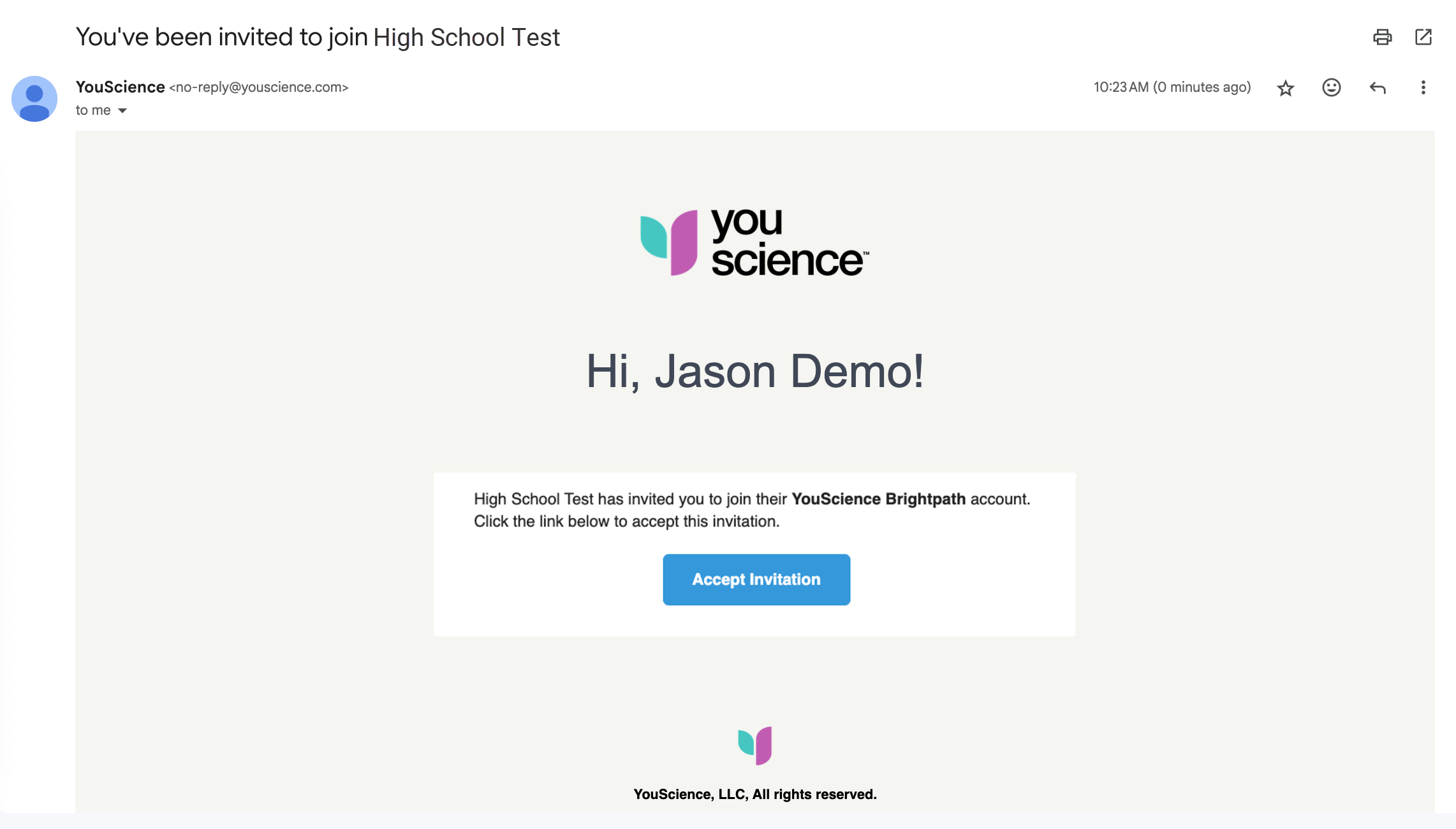Star this YouScience email

click(x=1286, y=88)
